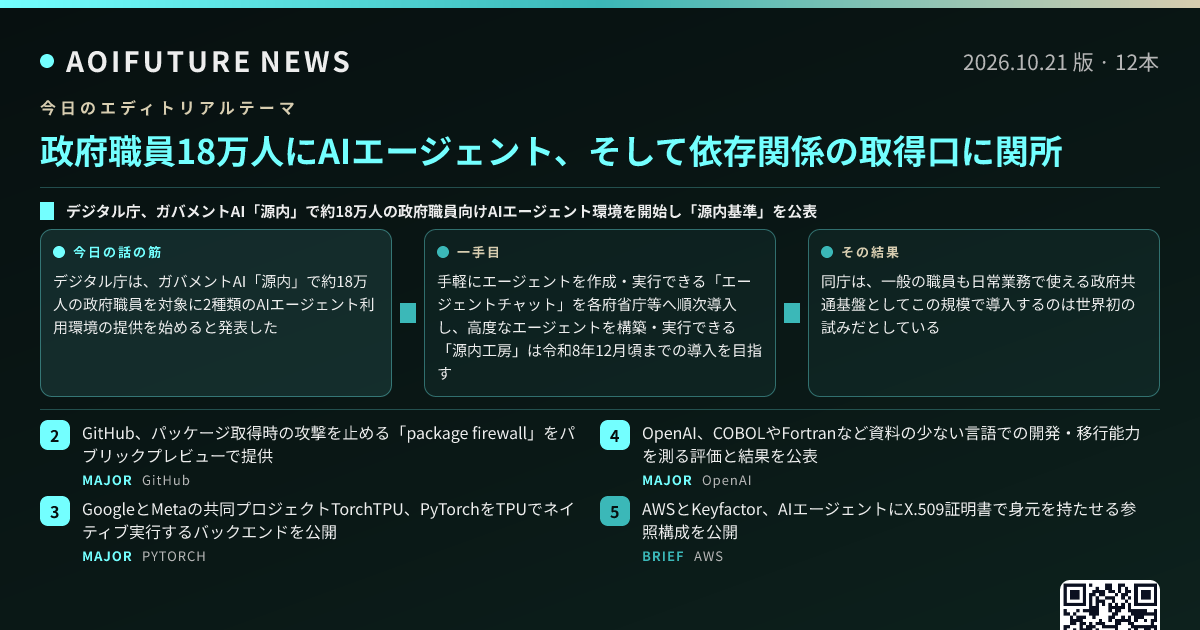Open the GitHub package firewall article
This screenshot has height=630, width=1200.
pyautogui.click(x=328, y=445)
